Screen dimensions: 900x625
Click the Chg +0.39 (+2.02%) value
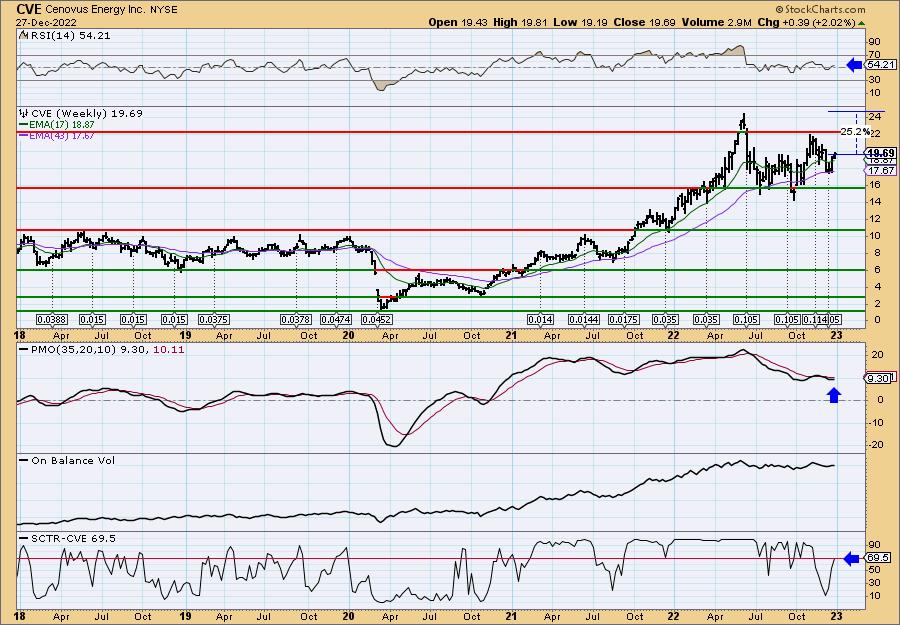click(810, 22)
